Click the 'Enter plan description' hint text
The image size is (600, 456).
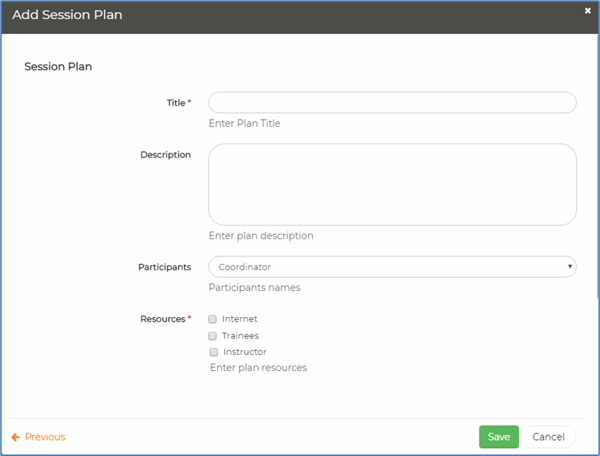[x=261, y=236]
